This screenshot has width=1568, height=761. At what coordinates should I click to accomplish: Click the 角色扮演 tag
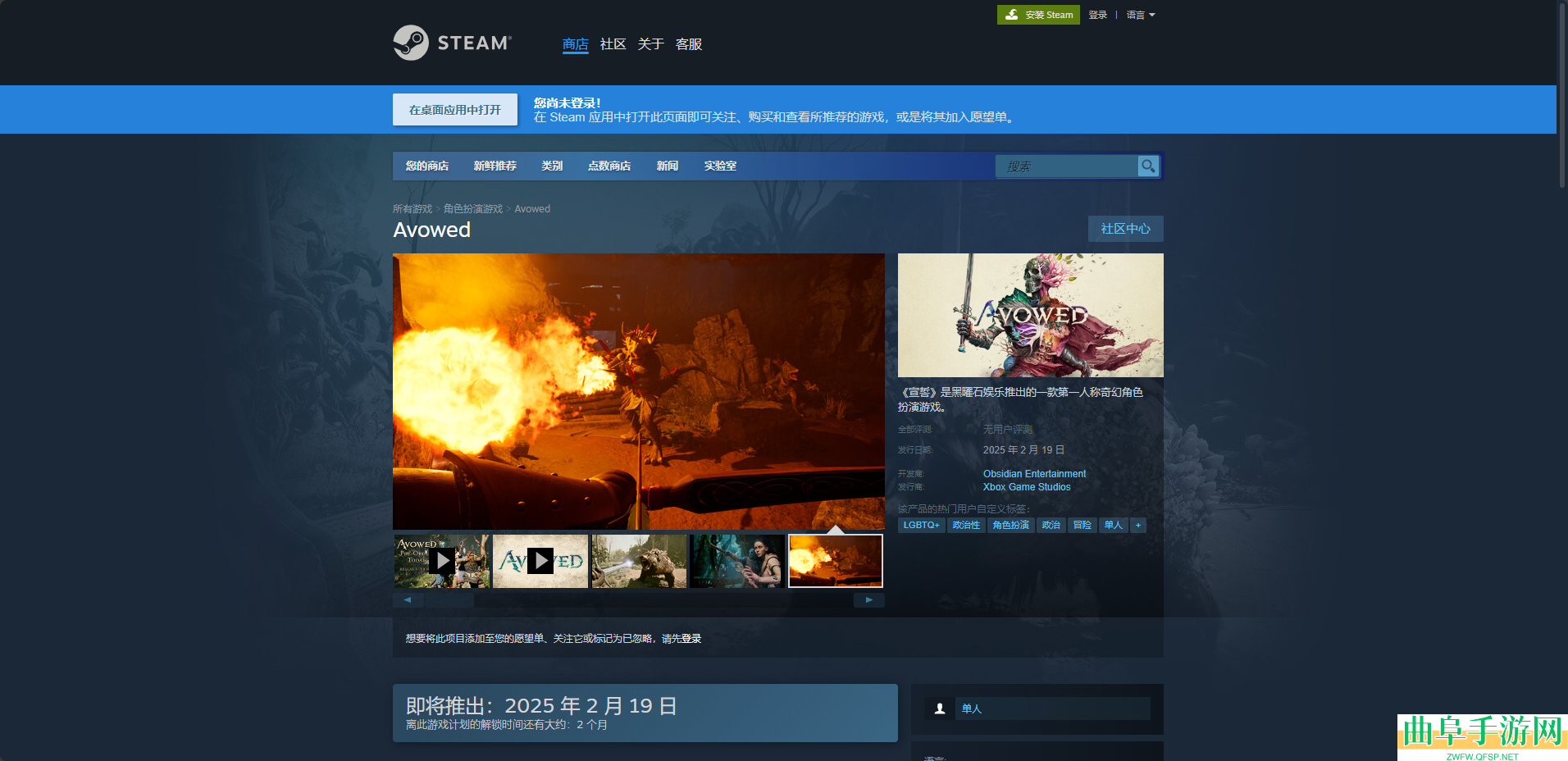[1011, 525]
